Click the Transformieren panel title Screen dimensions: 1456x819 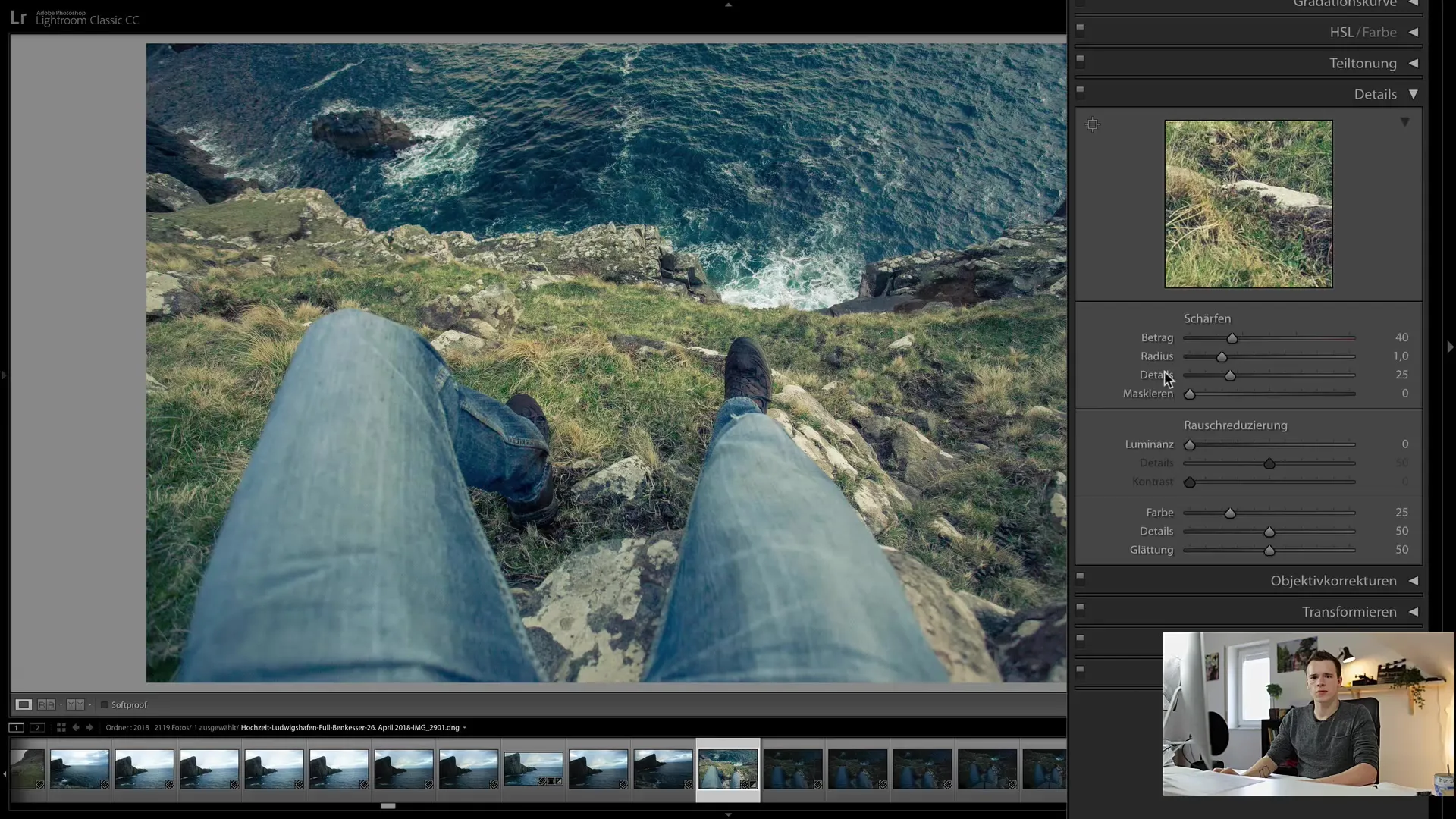coord(1349,612)
